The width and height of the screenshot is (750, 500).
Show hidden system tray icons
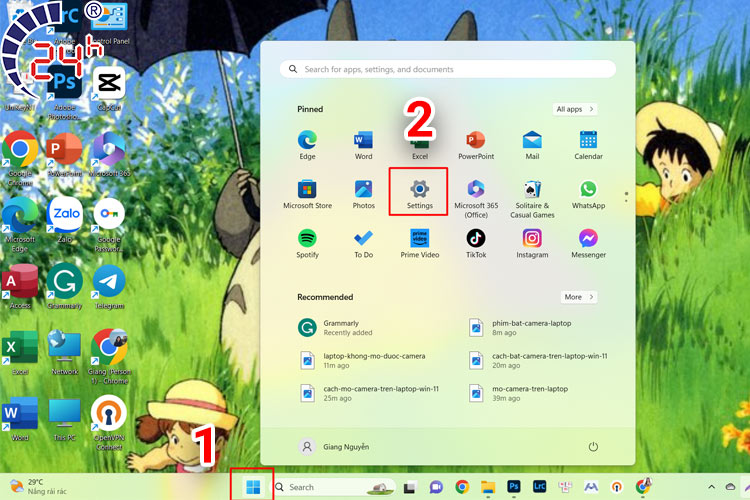pos(712,487)
